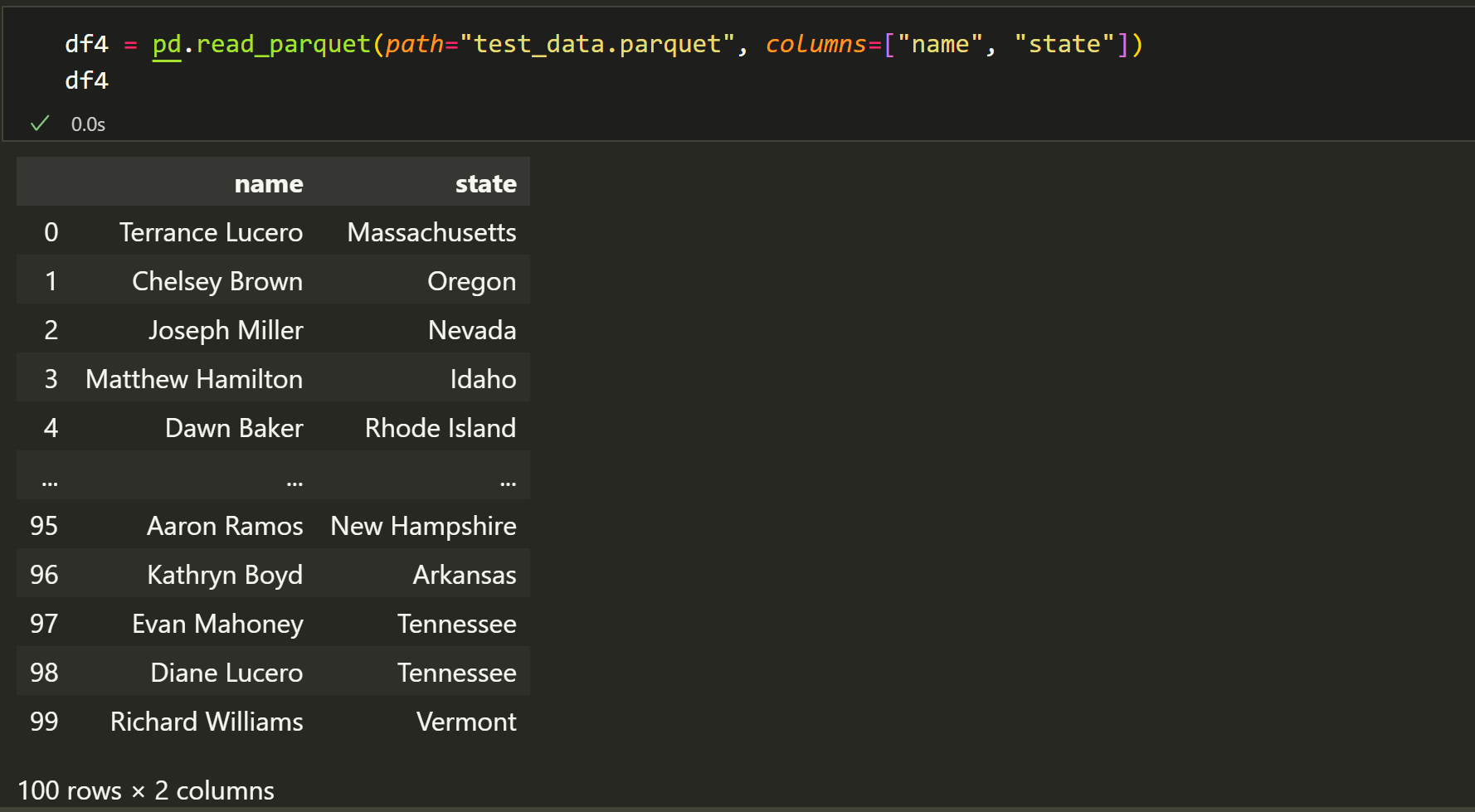Image resolution: width=1475 pixels, height=812 pixels.
Task: Click row index 96
Action: coord(44,575)
